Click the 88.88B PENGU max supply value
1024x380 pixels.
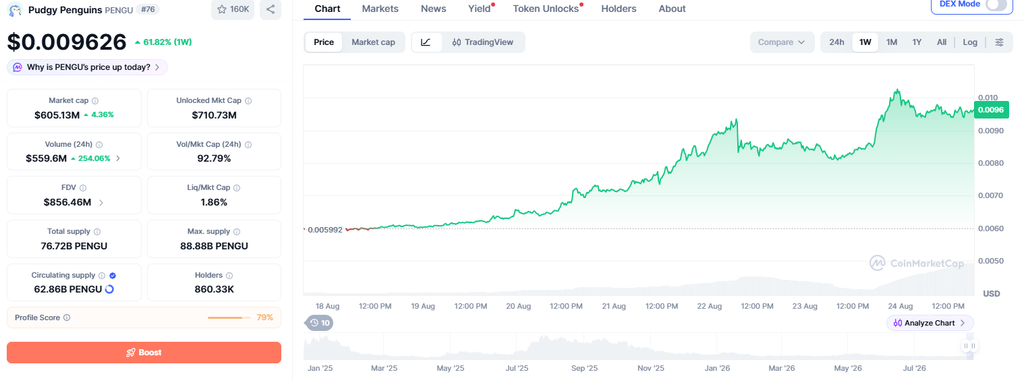click(x=214, y=246)
